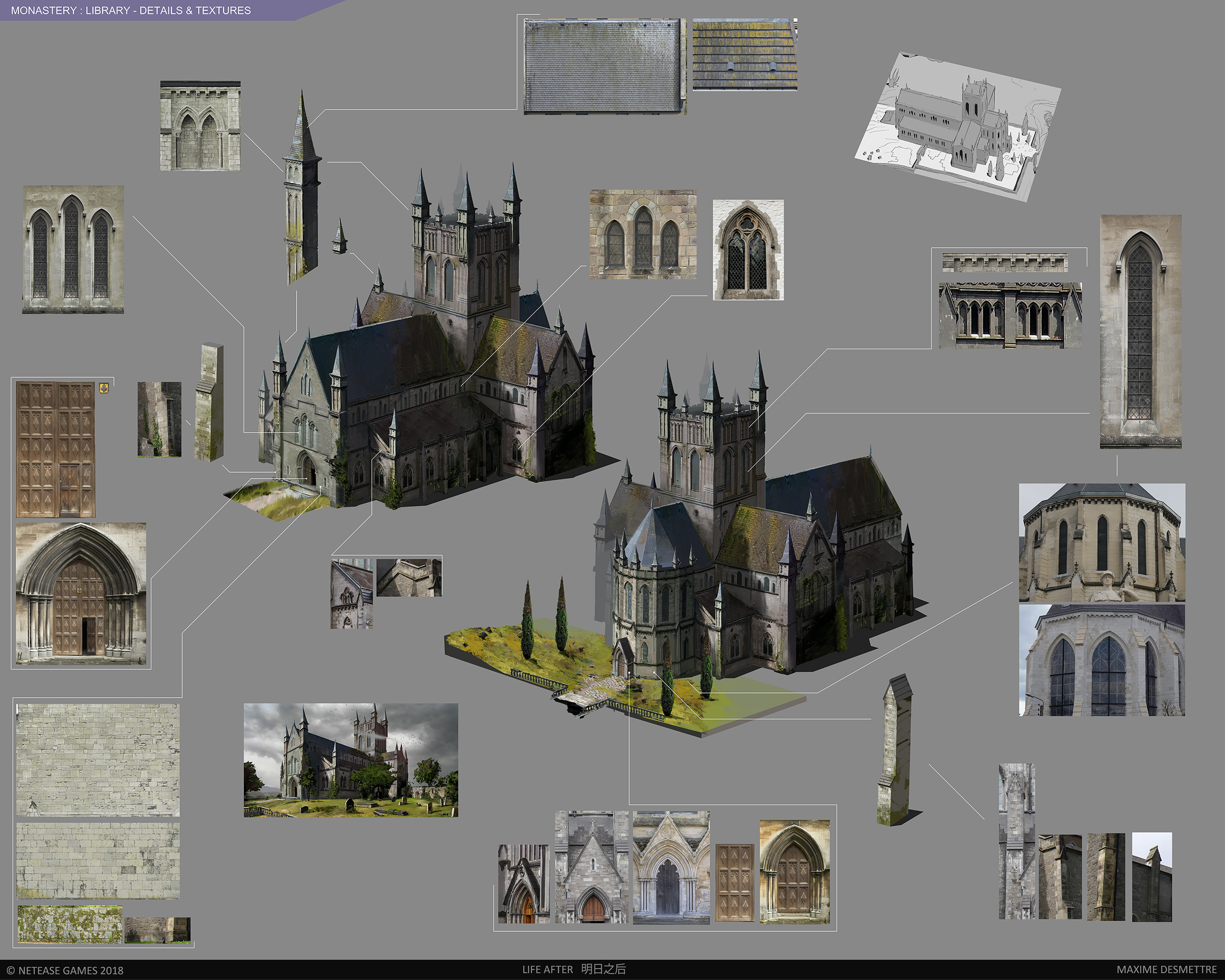Click the isolated tall spire tower element
This screenshot has height=980, width=1225.
pyautogui.click(x=302, y=187)
